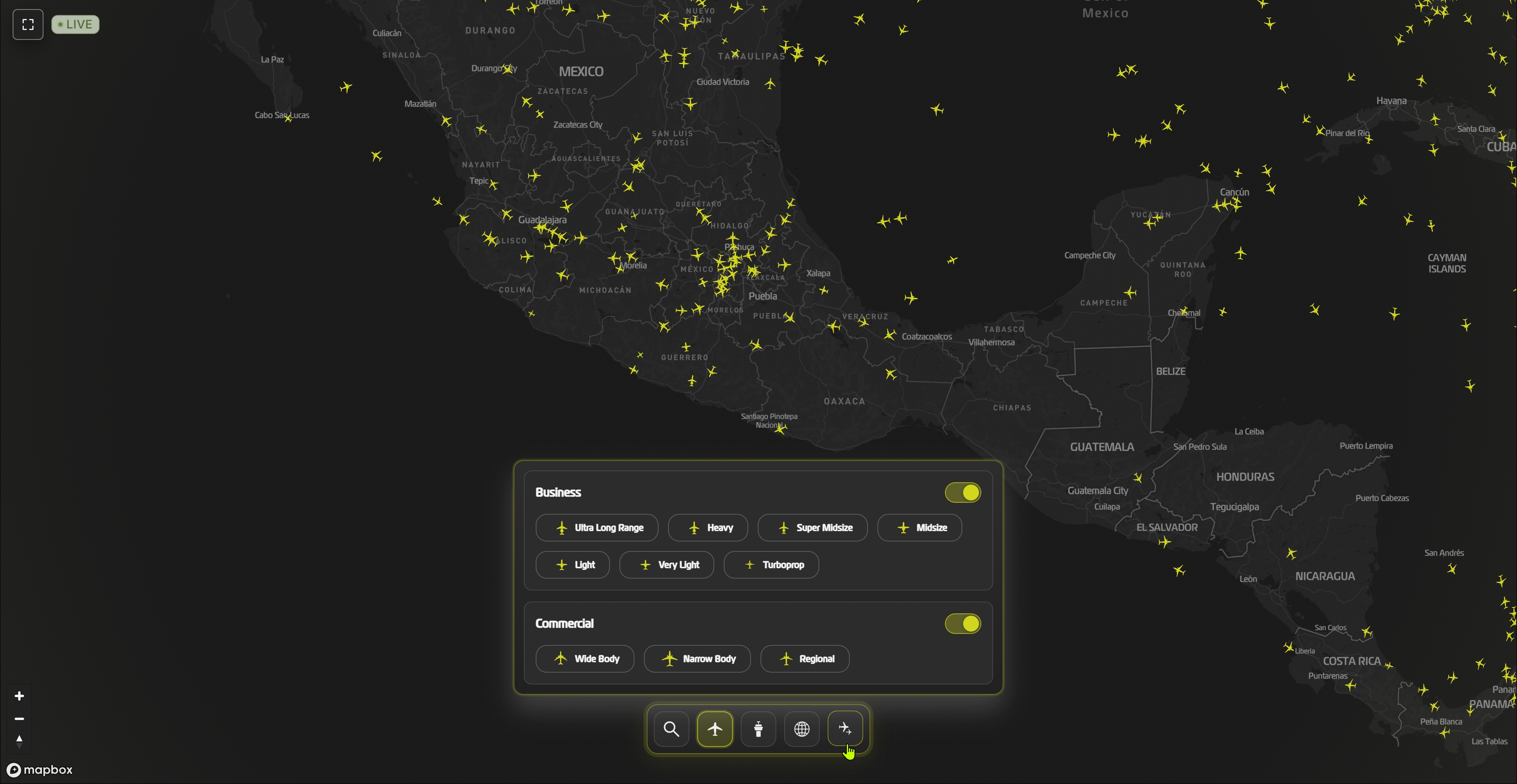Screen dimensions: 1517x784
Task: Open the Mapbox logo link
Action: [40, 769]
